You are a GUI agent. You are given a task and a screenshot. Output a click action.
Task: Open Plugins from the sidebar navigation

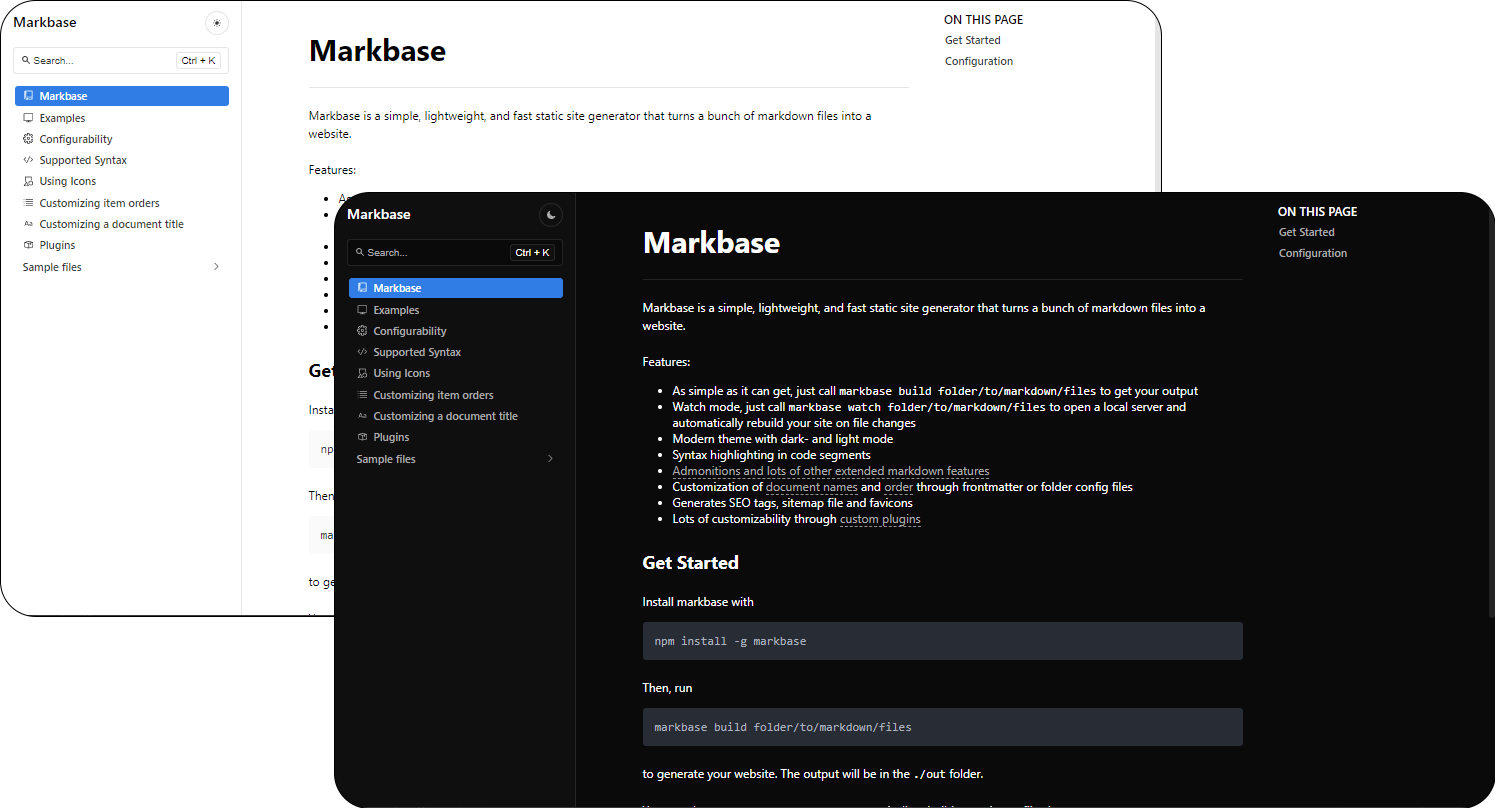pyautogui.click(x=390, y=436)
